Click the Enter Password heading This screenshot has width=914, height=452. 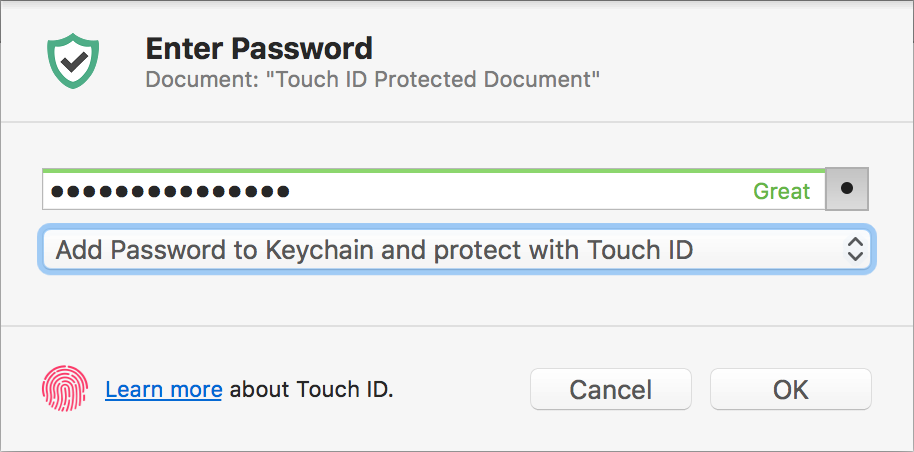tap(259, 48)
